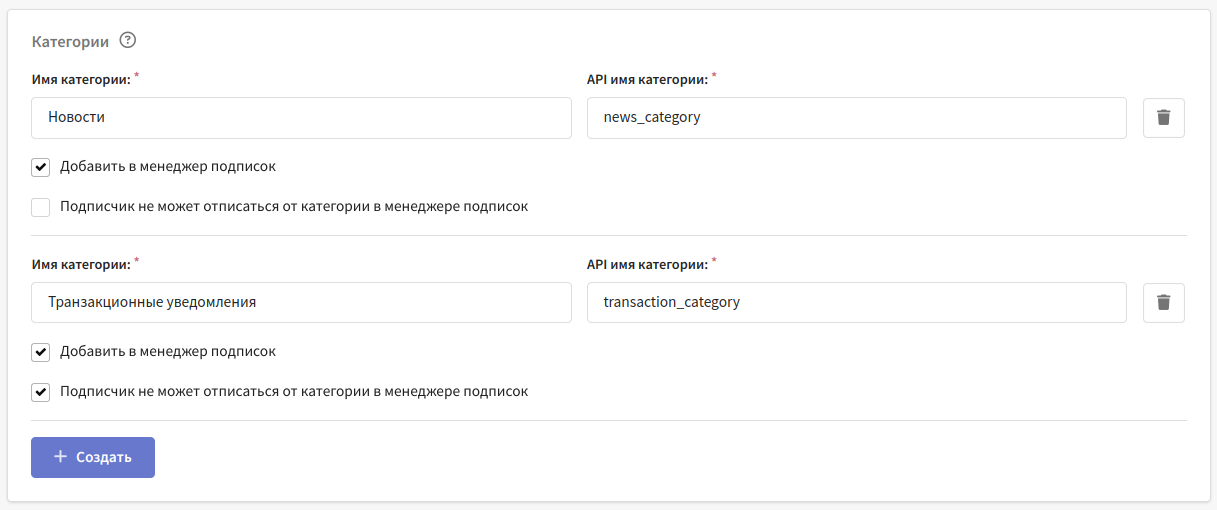Image resolution: width=1217 pixels, height=510 pixels.
Task: Select the transaction_category API name input
Action: (856, 302)
